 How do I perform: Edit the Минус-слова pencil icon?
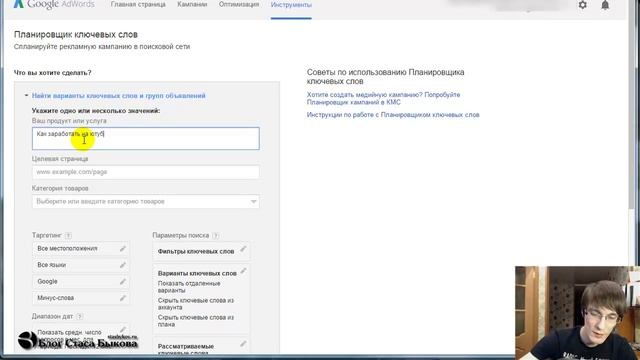point(122,298)
